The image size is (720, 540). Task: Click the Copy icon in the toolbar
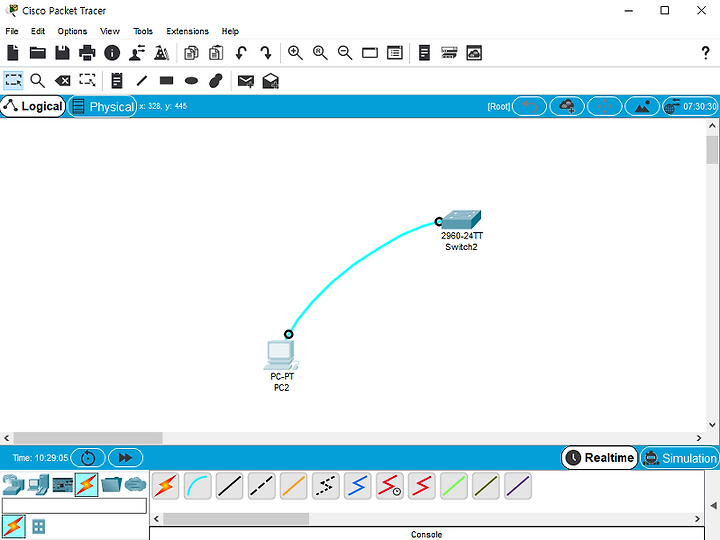tap(191, 53)
